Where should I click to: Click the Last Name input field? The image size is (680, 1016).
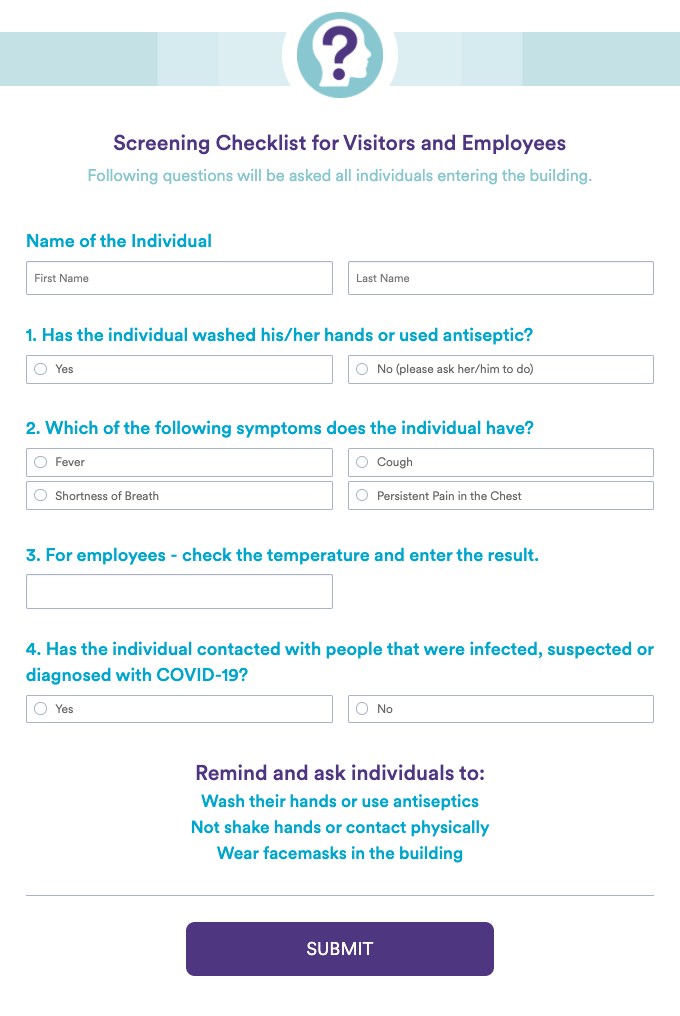[500, 278]
